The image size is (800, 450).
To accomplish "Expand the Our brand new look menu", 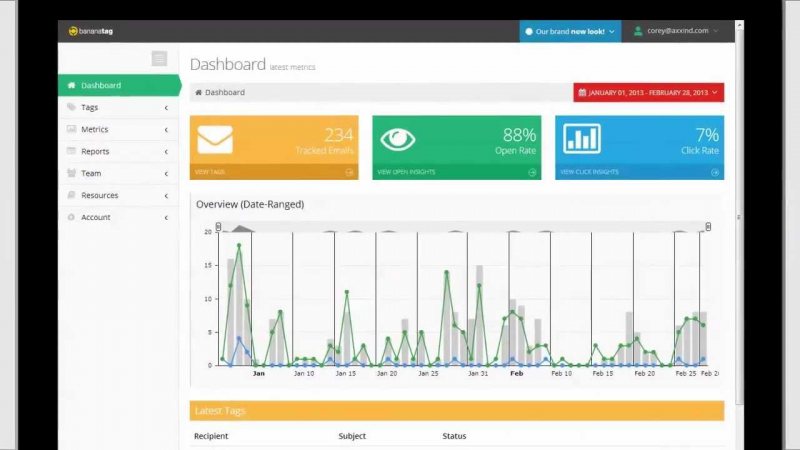I will [x=569, y=31].
